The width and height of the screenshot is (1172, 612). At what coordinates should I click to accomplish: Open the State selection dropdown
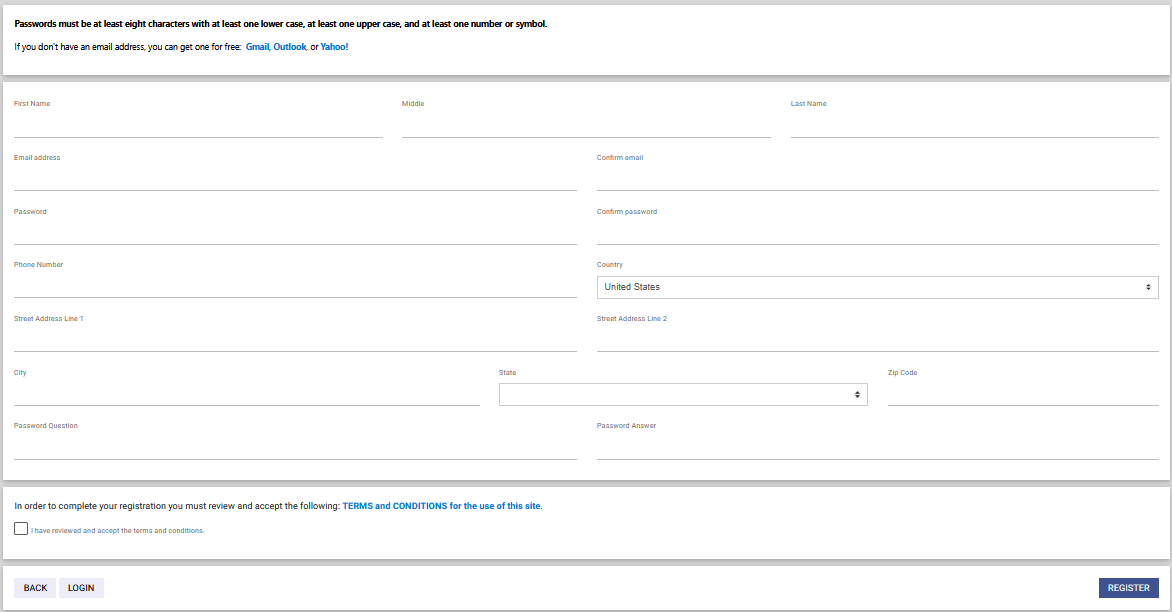tap(683, 394)
